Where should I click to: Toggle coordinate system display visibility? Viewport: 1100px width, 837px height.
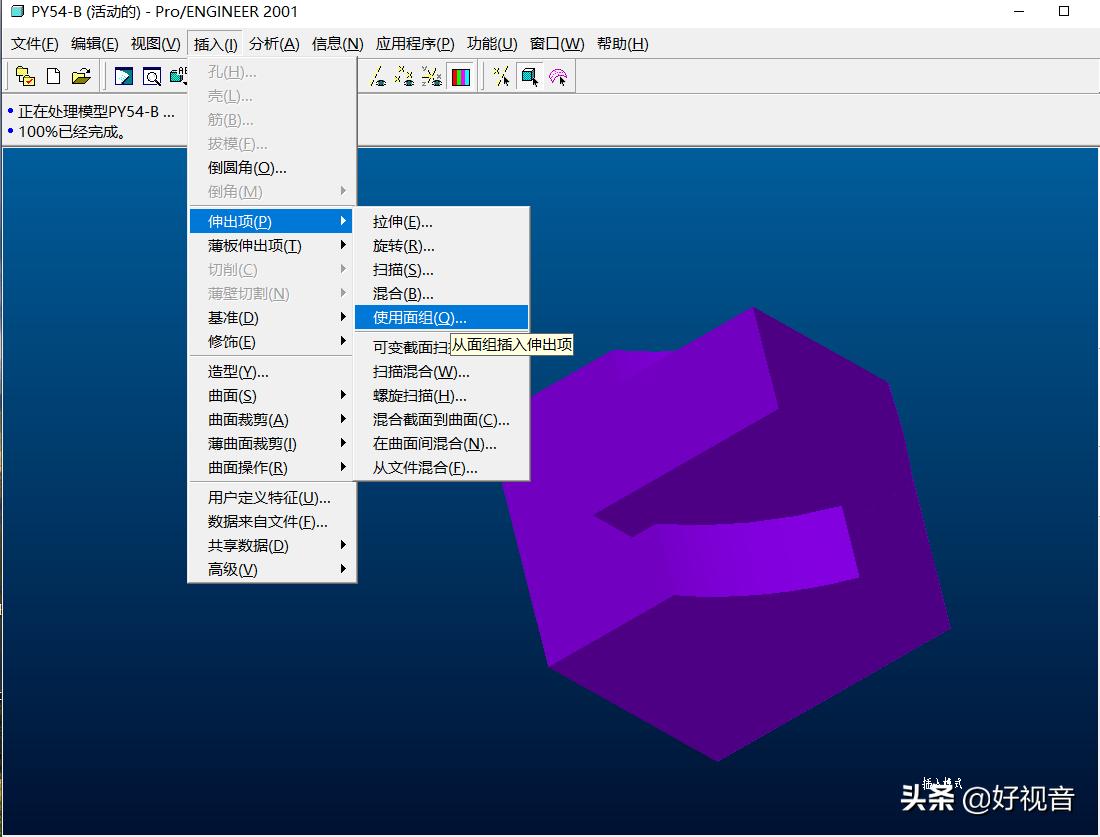[x=434, y=76]
